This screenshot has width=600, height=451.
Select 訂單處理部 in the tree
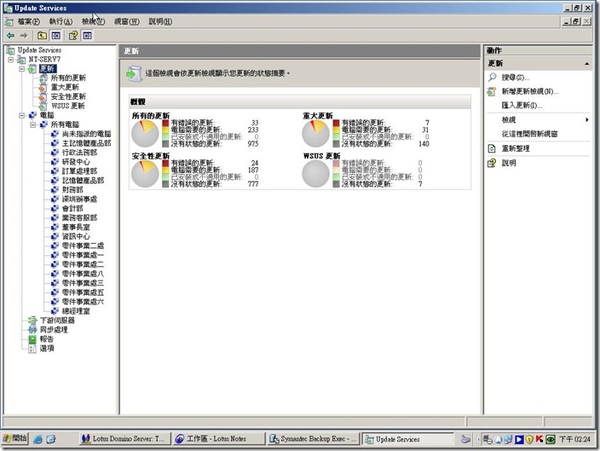[x=80, y=171]
